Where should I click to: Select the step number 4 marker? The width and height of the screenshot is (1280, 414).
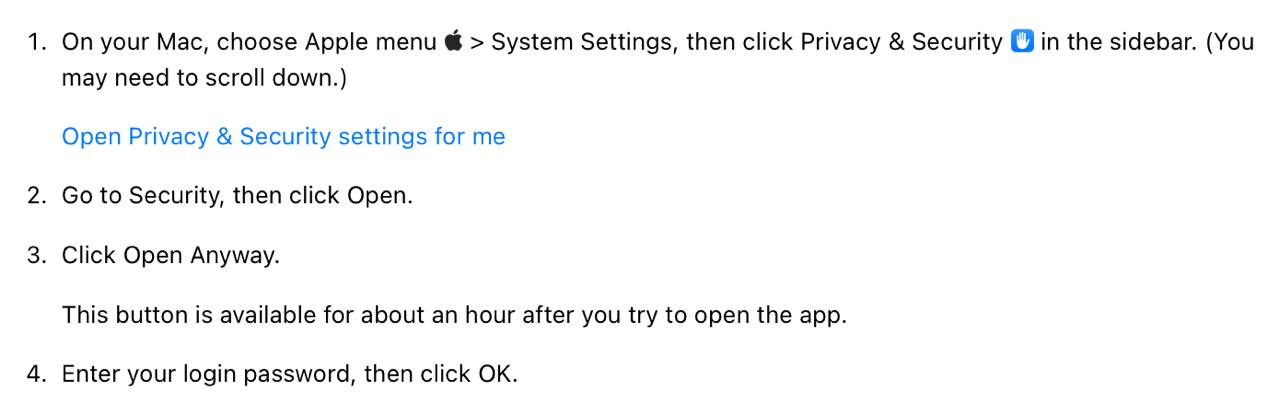37,374
